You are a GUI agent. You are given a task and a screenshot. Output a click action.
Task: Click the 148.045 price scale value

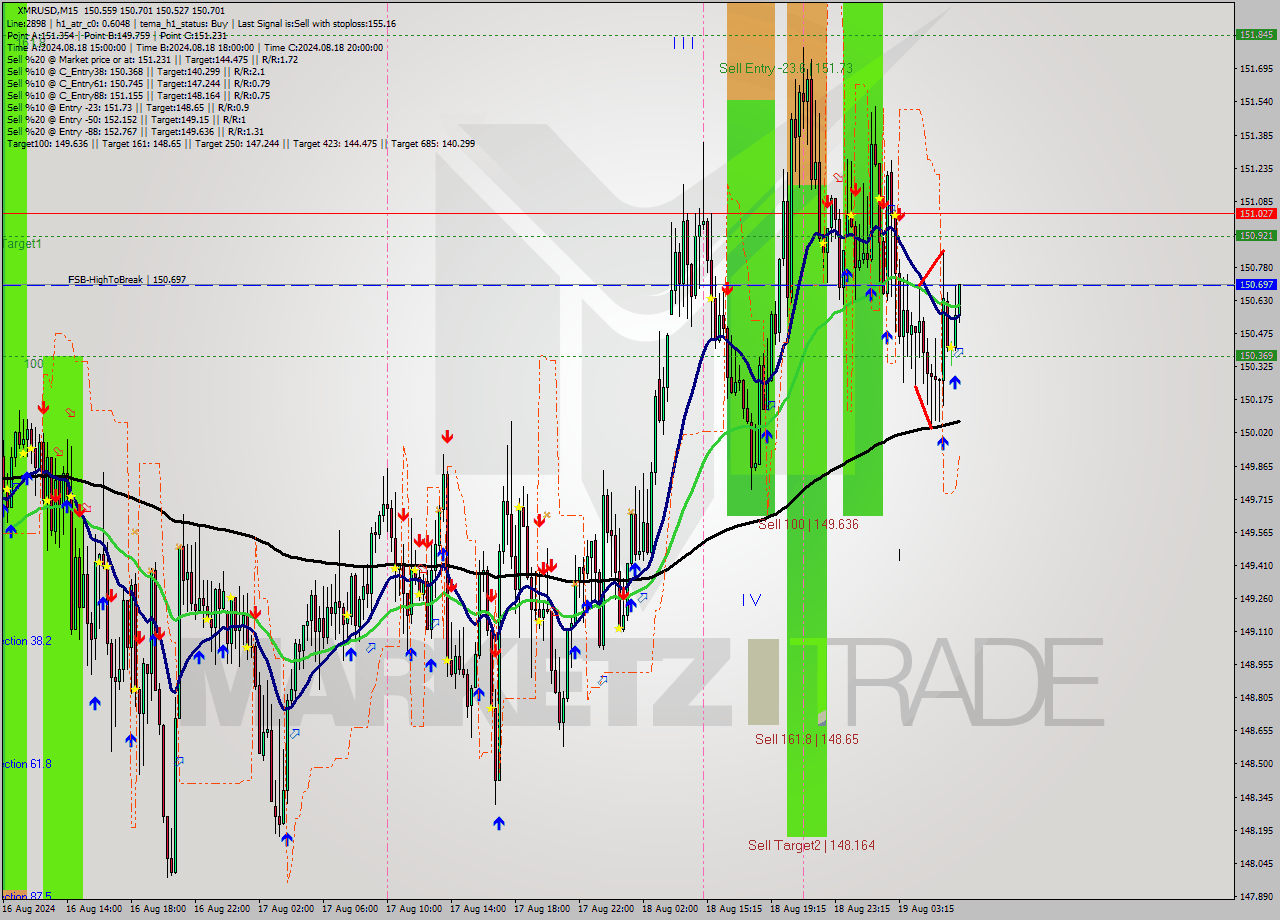1256,864
